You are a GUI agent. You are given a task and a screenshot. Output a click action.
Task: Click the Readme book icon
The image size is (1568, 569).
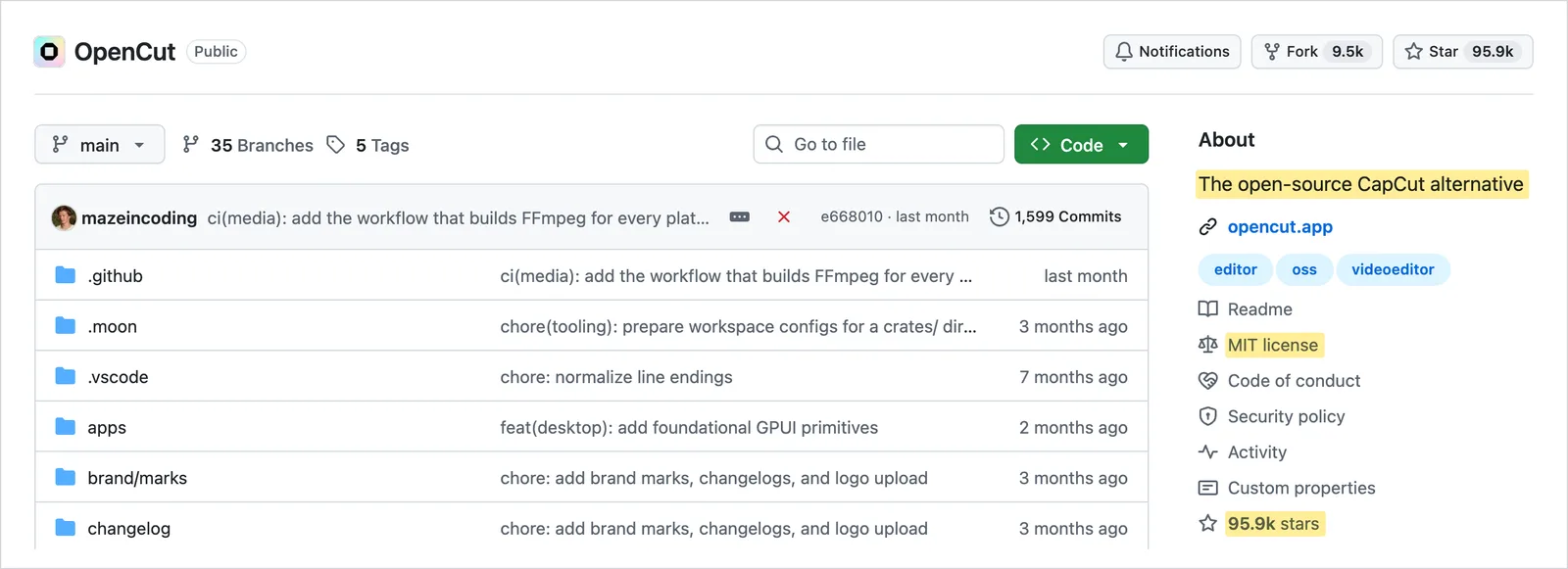1208,308
